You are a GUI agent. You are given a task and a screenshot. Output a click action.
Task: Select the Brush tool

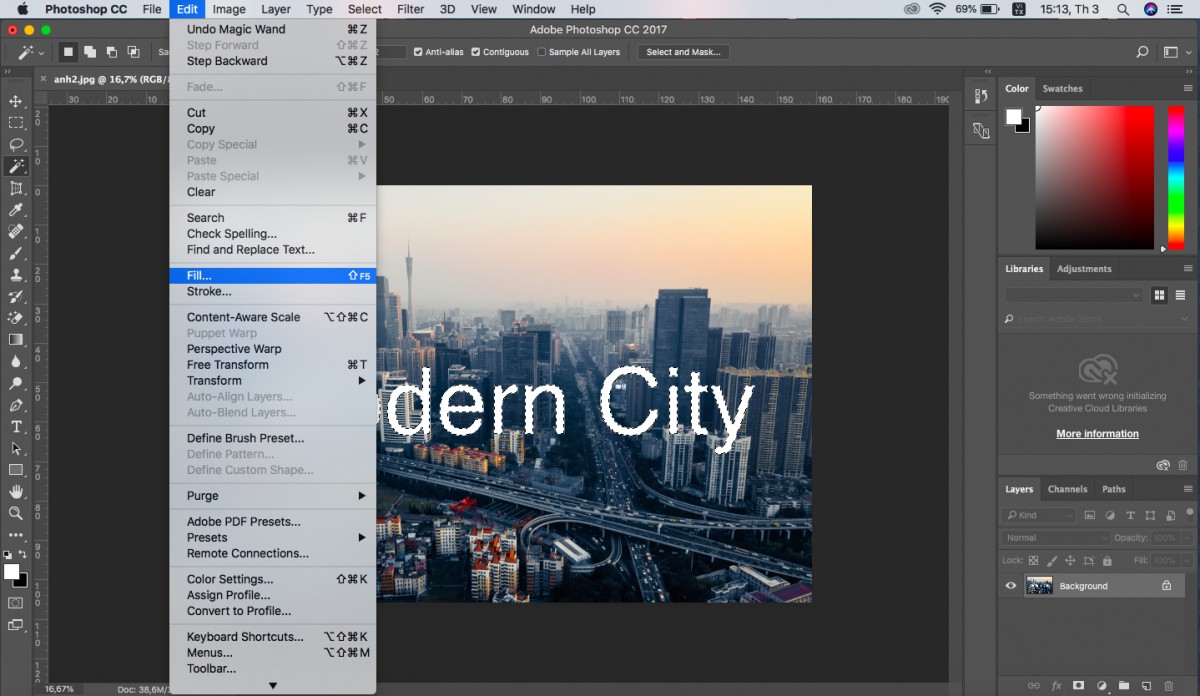point(16,253)
